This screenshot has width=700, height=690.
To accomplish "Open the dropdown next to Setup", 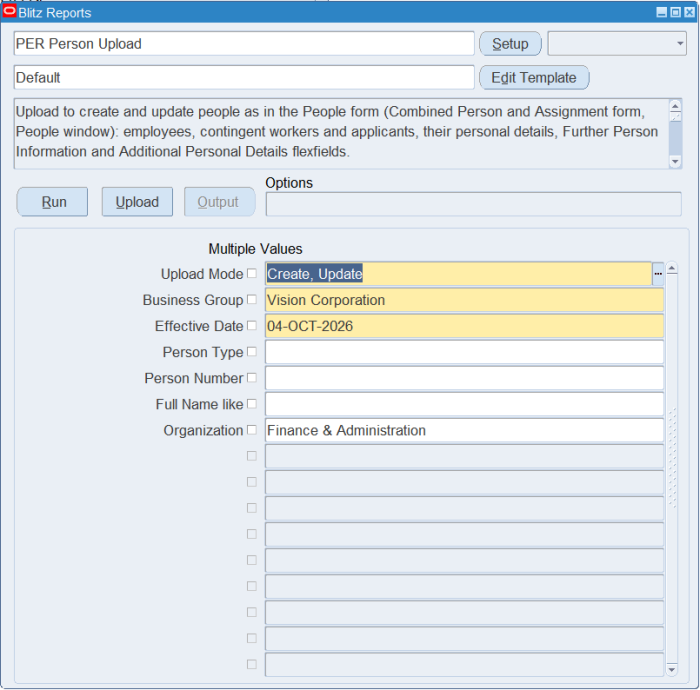I will click(617, 44).
